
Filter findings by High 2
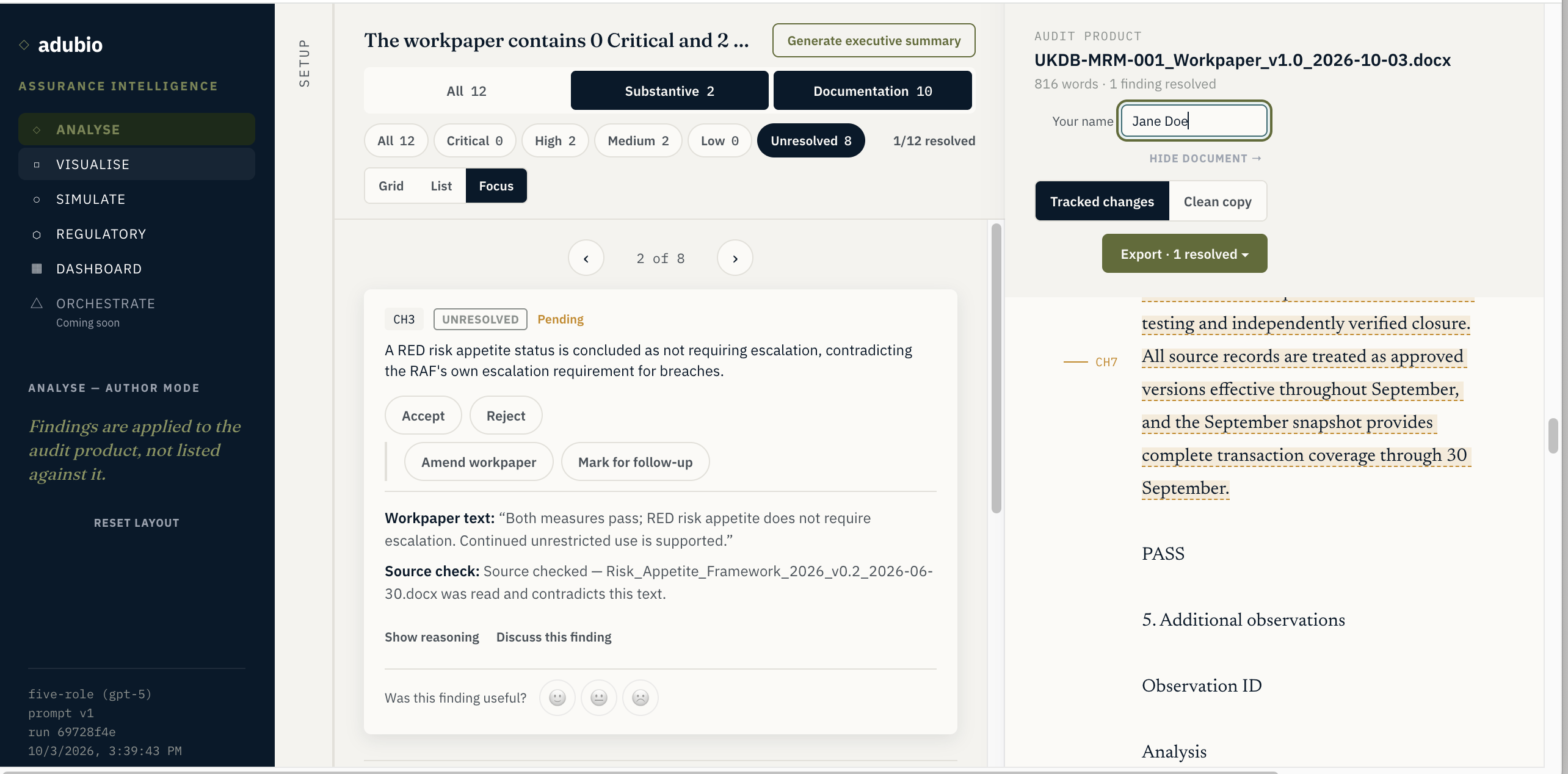tap(555, 141)
